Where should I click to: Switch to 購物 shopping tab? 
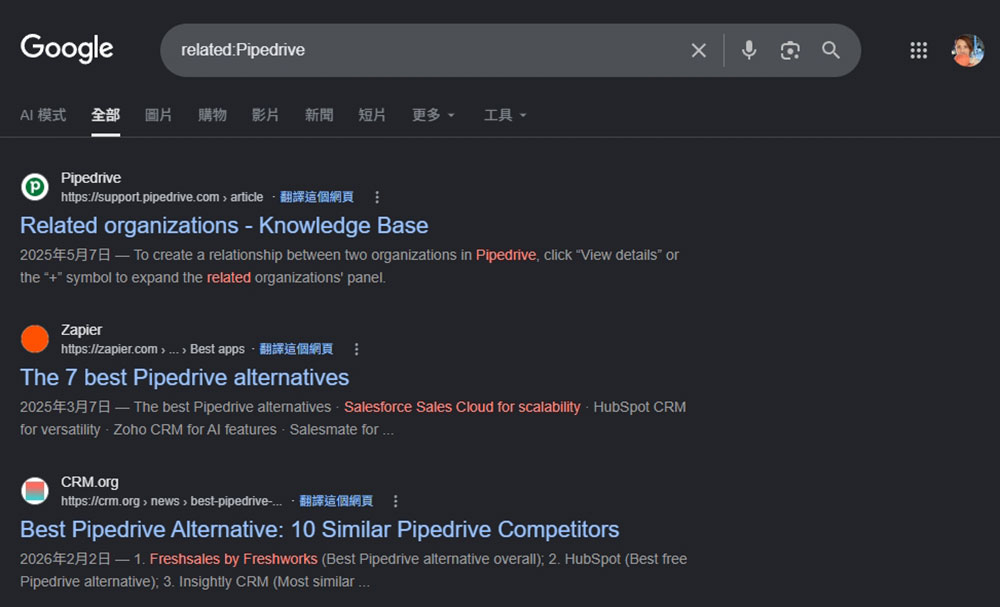click(x=212, y=115)
